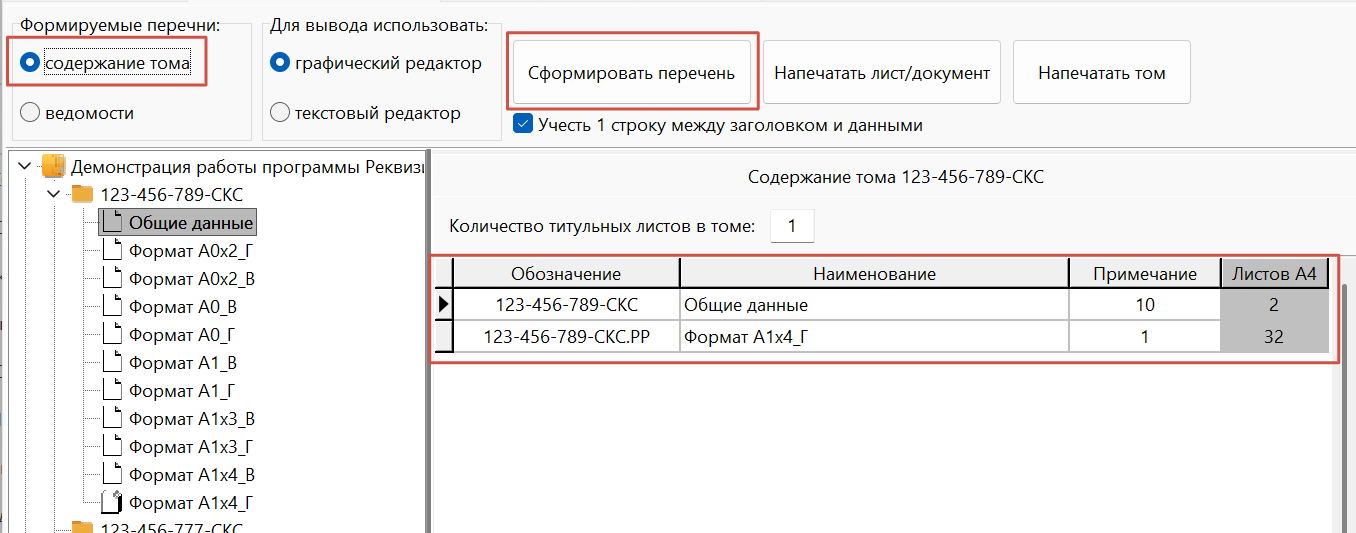
Task: Choose «графический редактор» for output
Action: tap(280, 63)
